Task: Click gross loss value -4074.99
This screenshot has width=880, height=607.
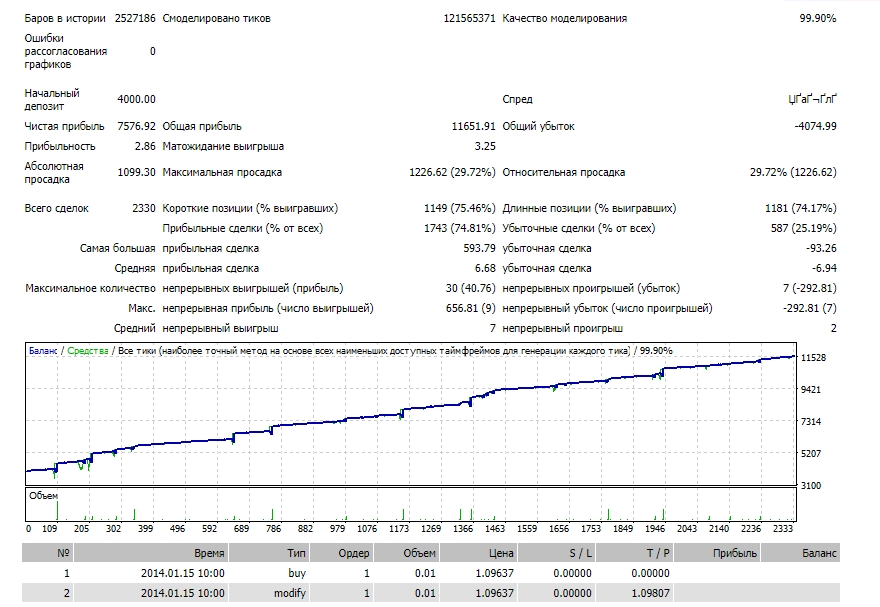Action: tap(815, 126)
